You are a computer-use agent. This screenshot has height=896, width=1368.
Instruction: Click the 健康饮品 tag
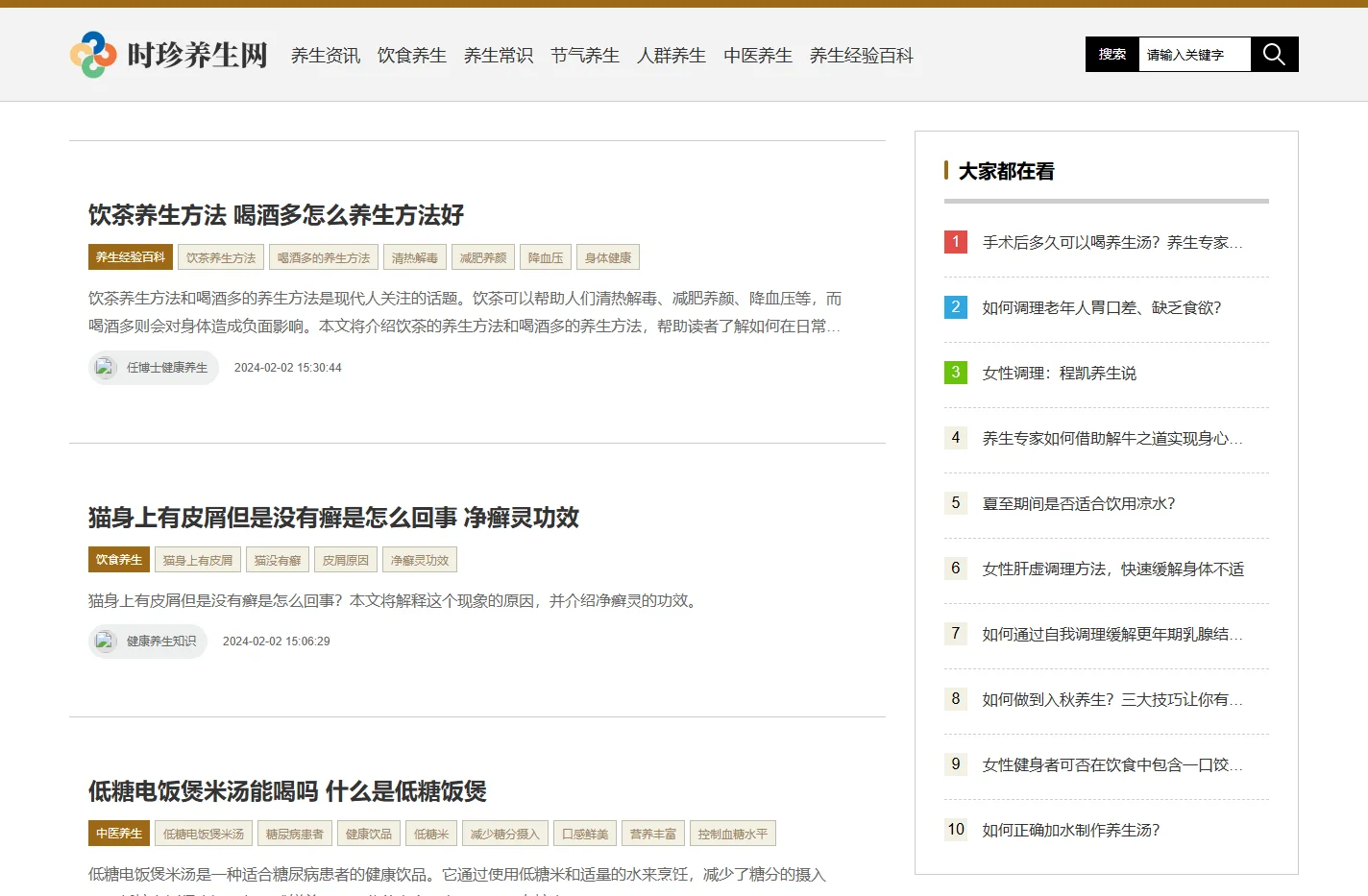(x=369, y=834)
